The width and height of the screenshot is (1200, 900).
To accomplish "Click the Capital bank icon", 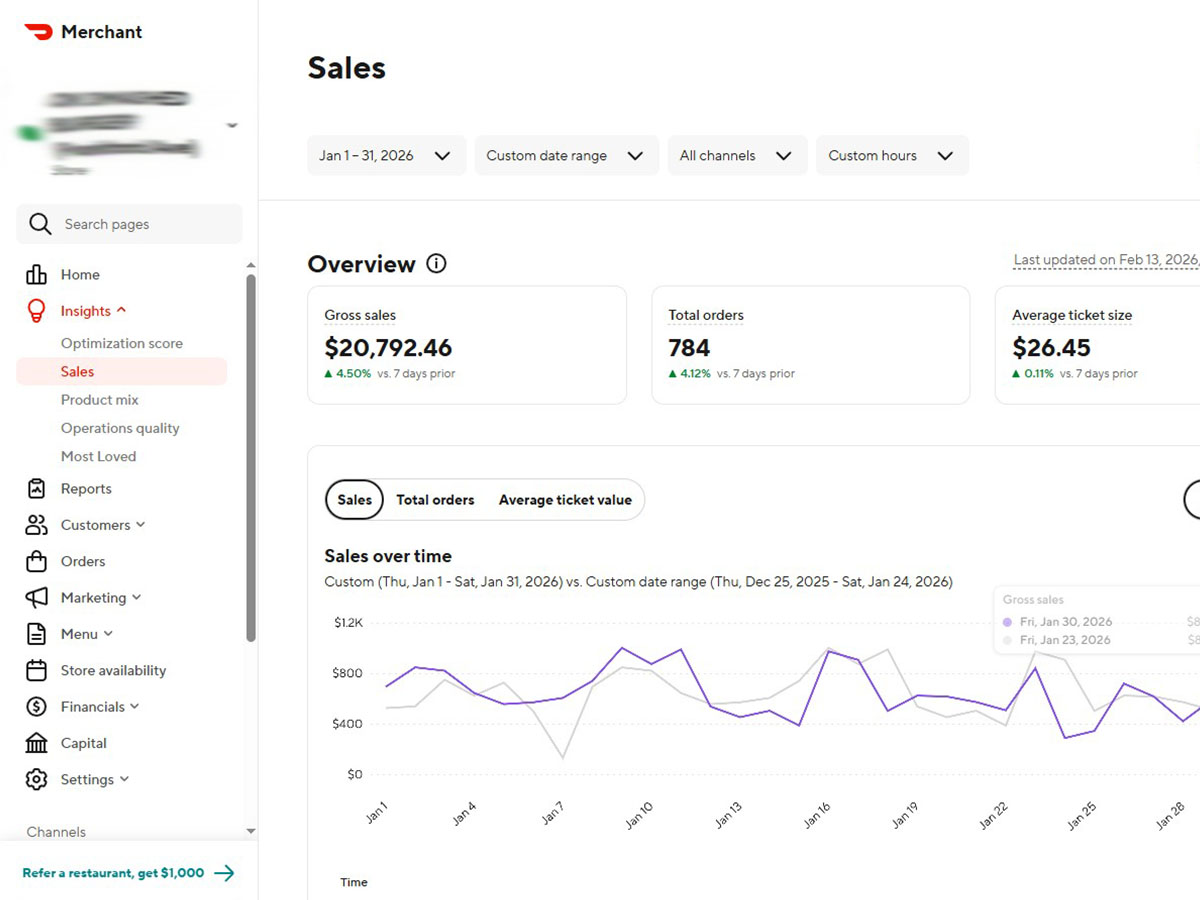I will (34, 743).
